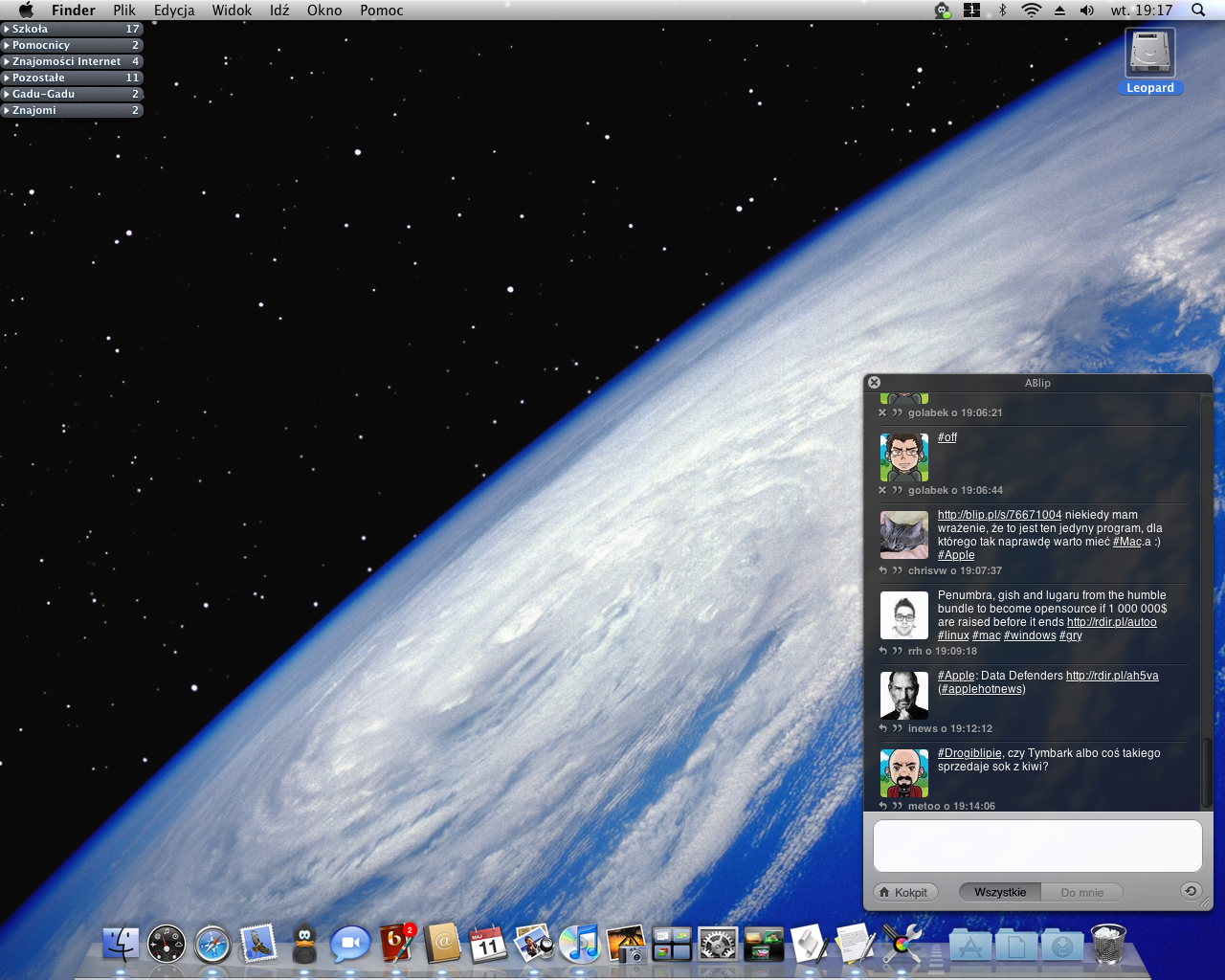Open the Pomoc menu
Viewport: 1225px width, 980px height.
[x=382, y=11]
